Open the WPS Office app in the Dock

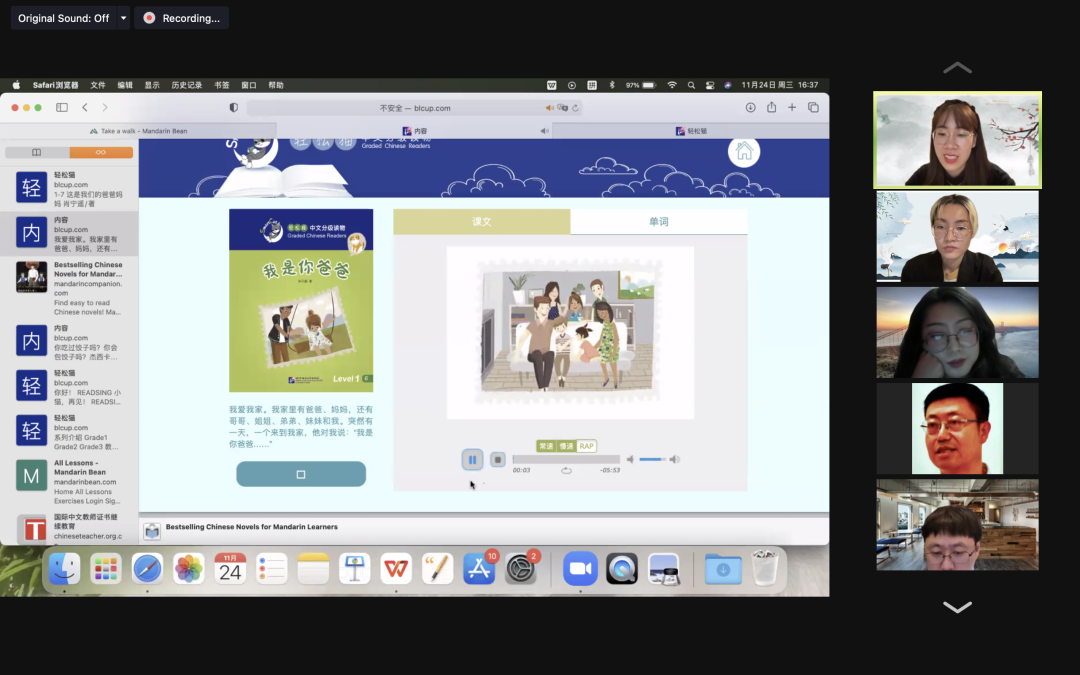point(396,569)
